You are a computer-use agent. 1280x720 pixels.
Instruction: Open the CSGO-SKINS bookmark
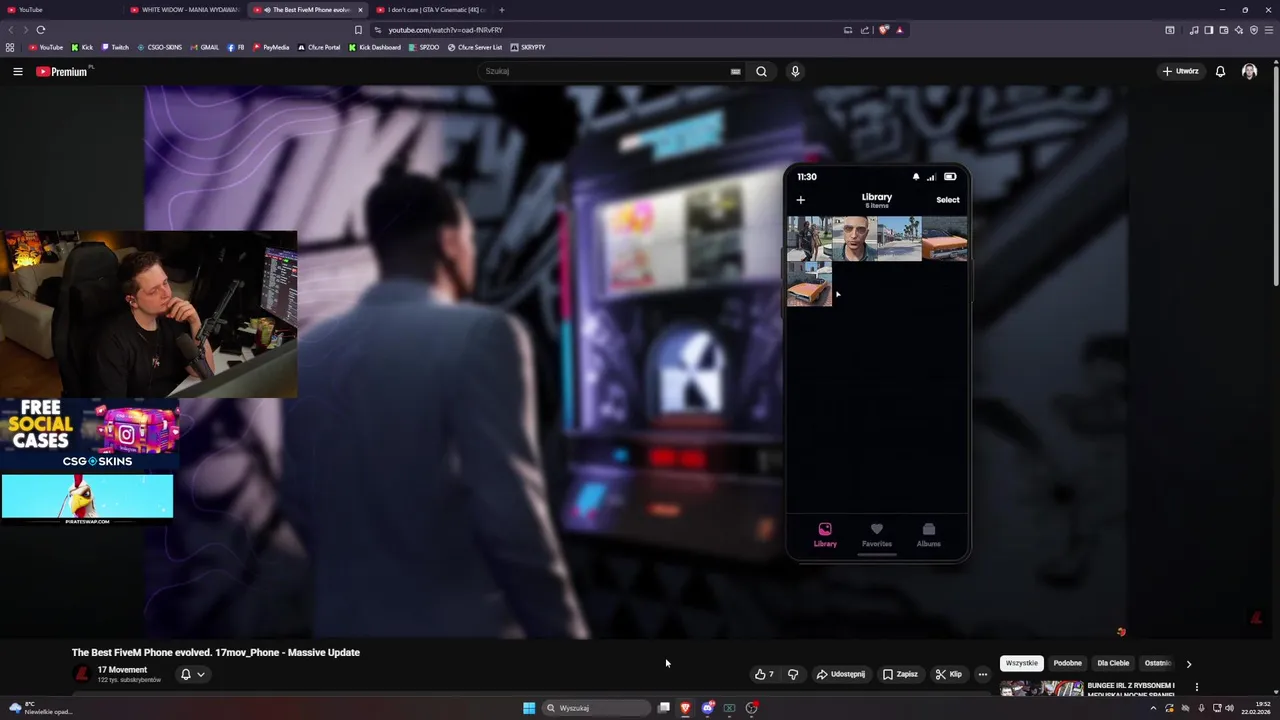tap(160, 47)
